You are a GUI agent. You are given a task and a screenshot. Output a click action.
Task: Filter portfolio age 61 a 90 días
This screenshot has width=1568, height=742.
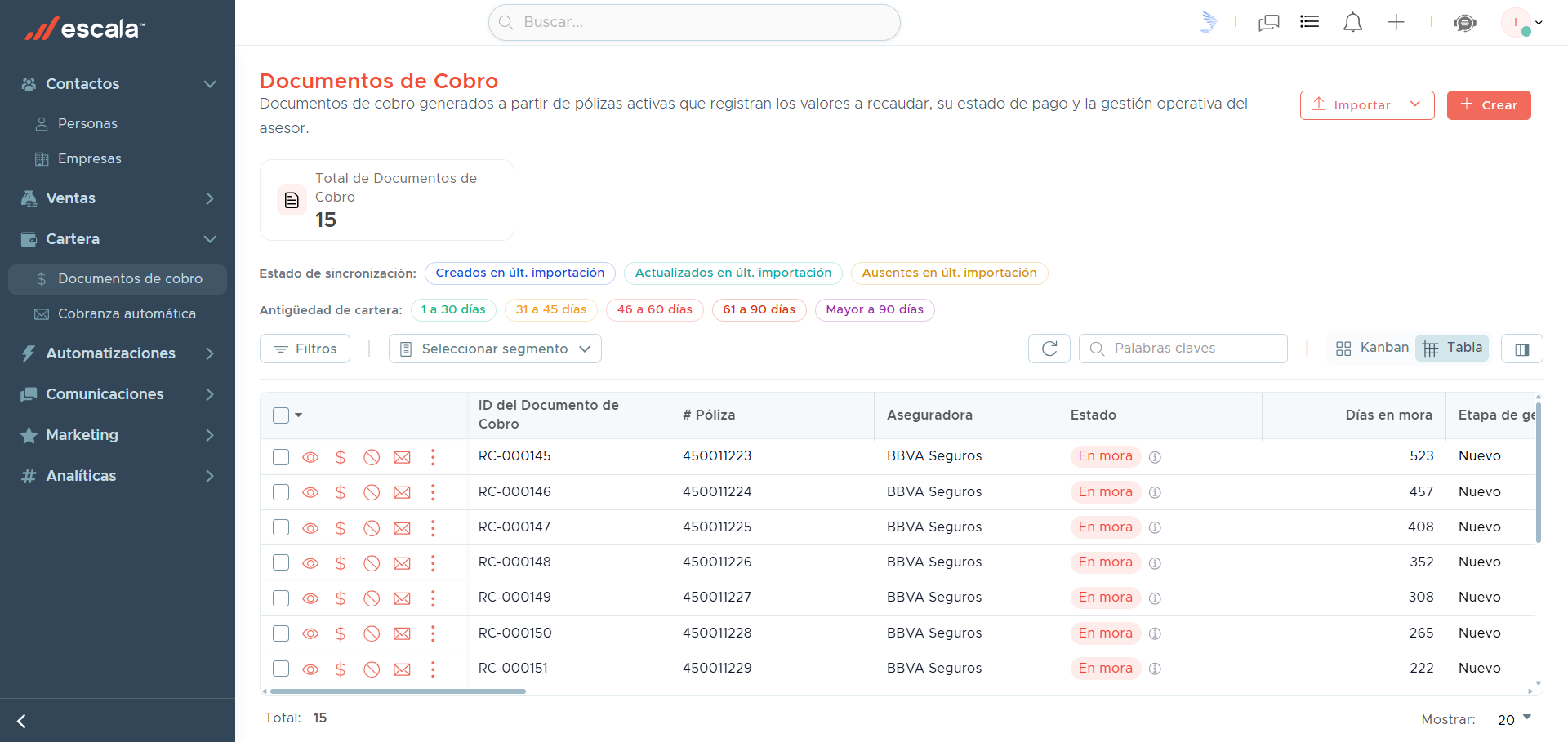point(759,309)
